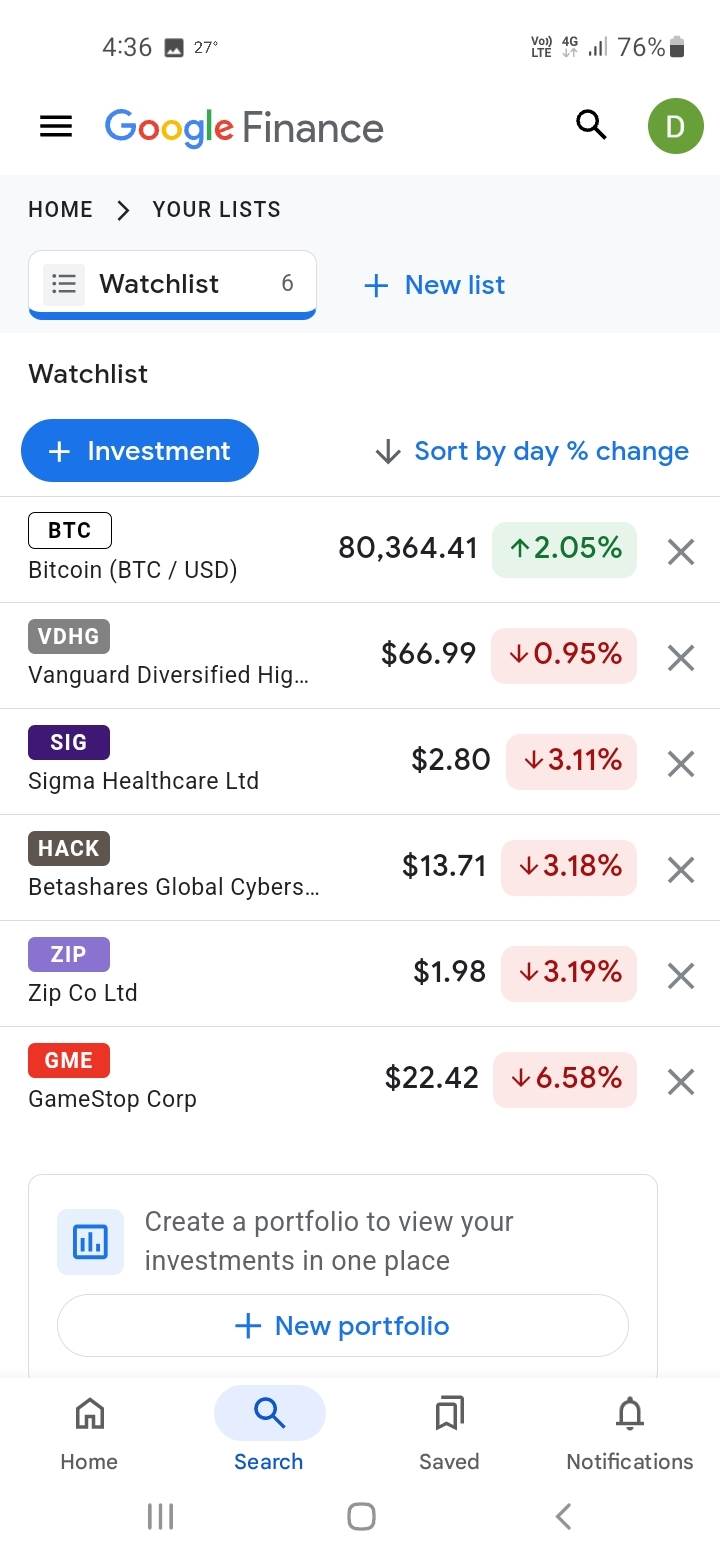Tap the VDHG ticker badge
The height and width of the screenshot is (1560, 720).
point(69,636)
